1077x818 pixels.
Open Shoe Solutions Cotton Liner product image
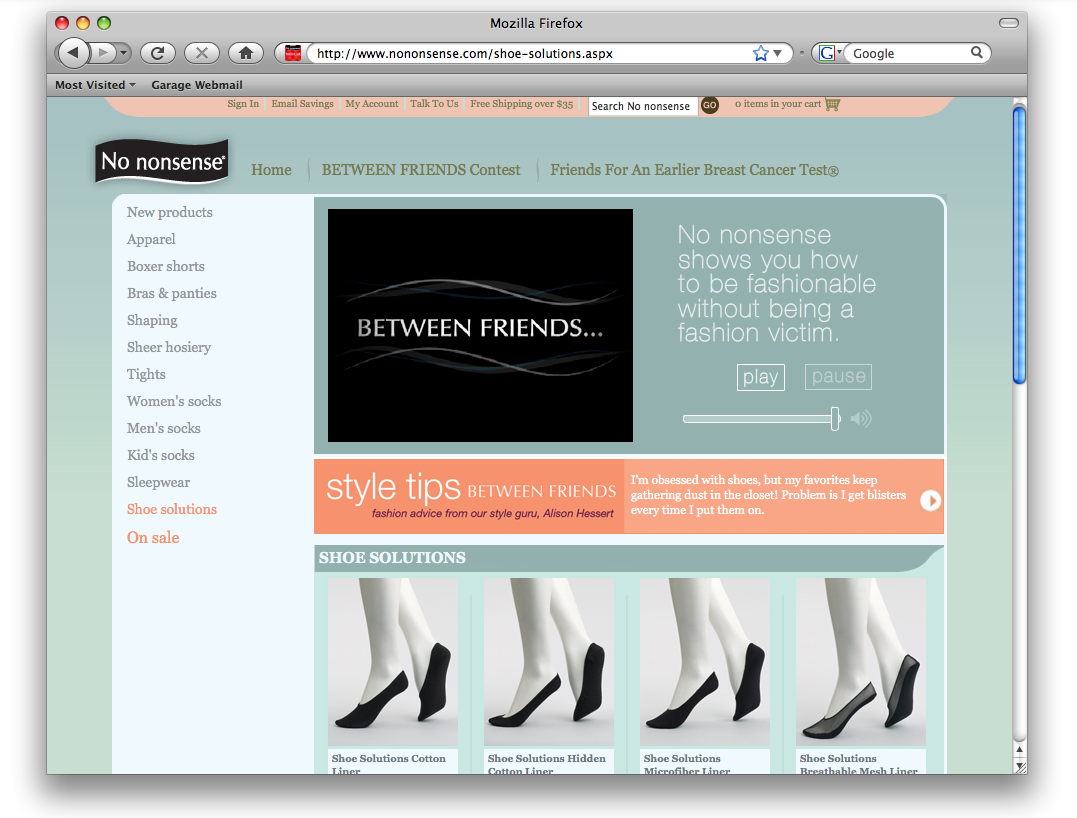393,662
